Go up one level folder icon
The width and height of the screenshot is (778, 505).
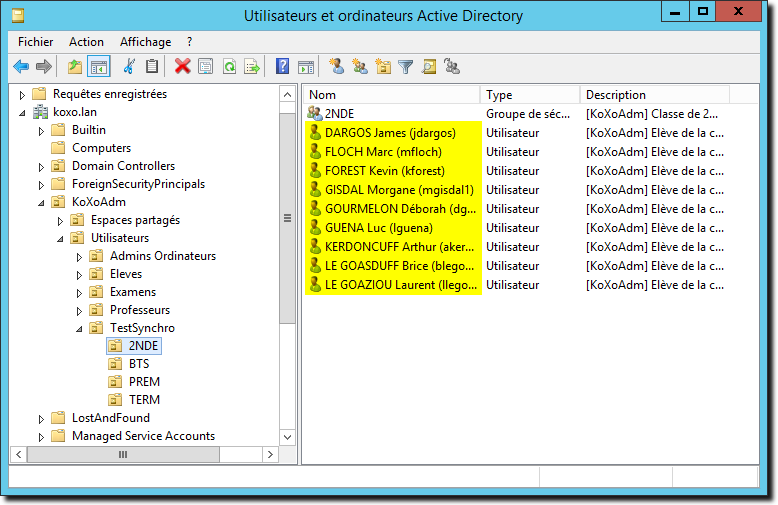75,66
